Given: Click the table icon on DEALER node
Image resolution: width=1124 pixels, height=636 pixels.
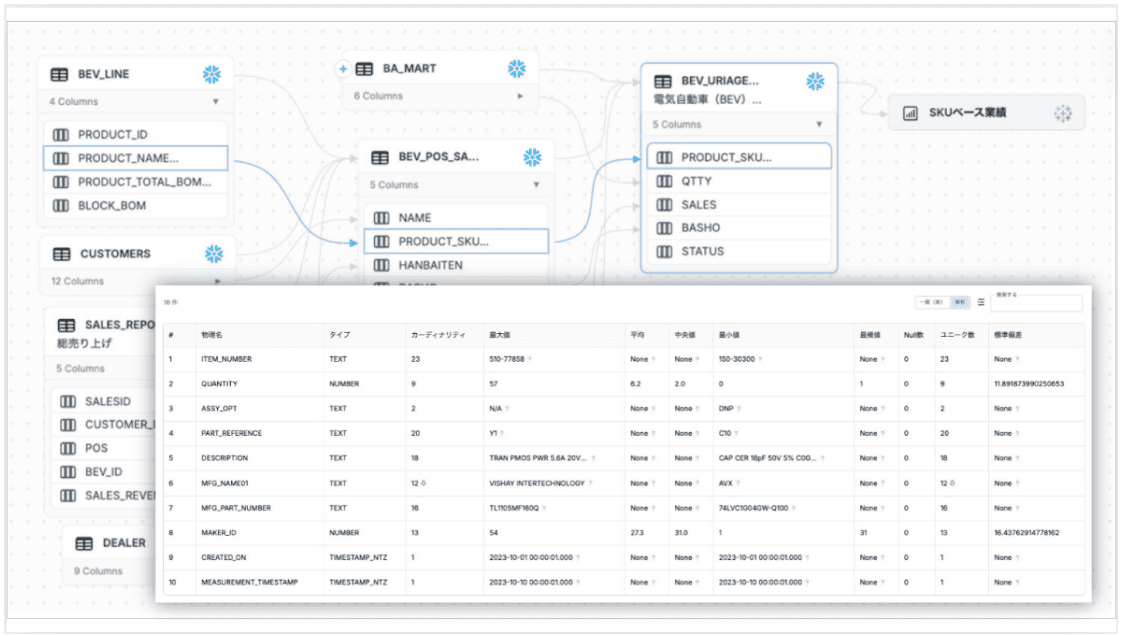Looking at the screenshot, I should pyautogui.click(x=84, y=543).
